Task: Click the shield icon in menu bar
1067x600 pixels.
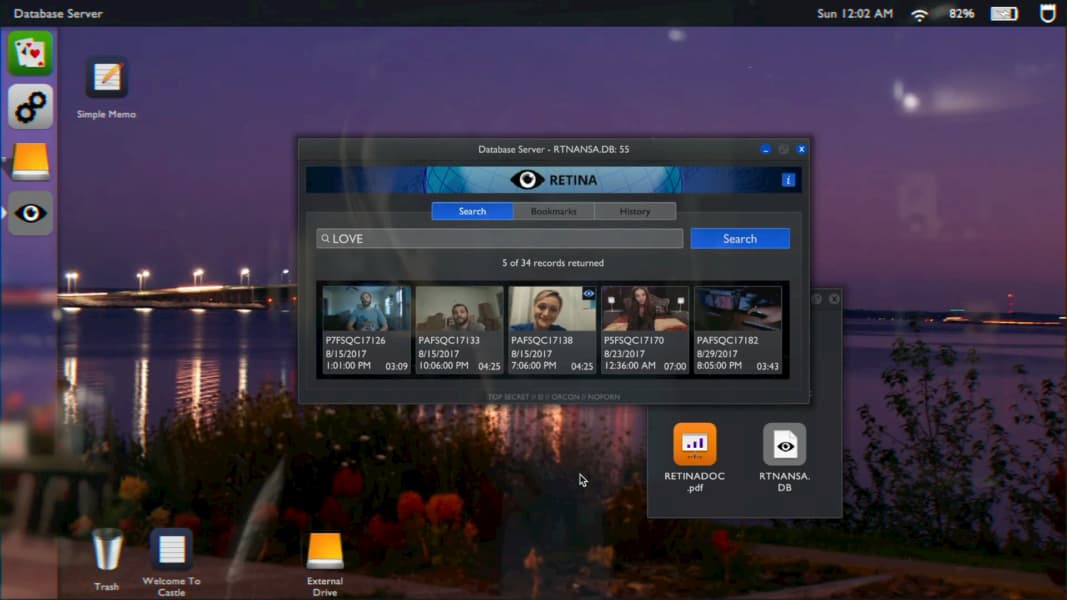Action: (x=1048, y=14)
